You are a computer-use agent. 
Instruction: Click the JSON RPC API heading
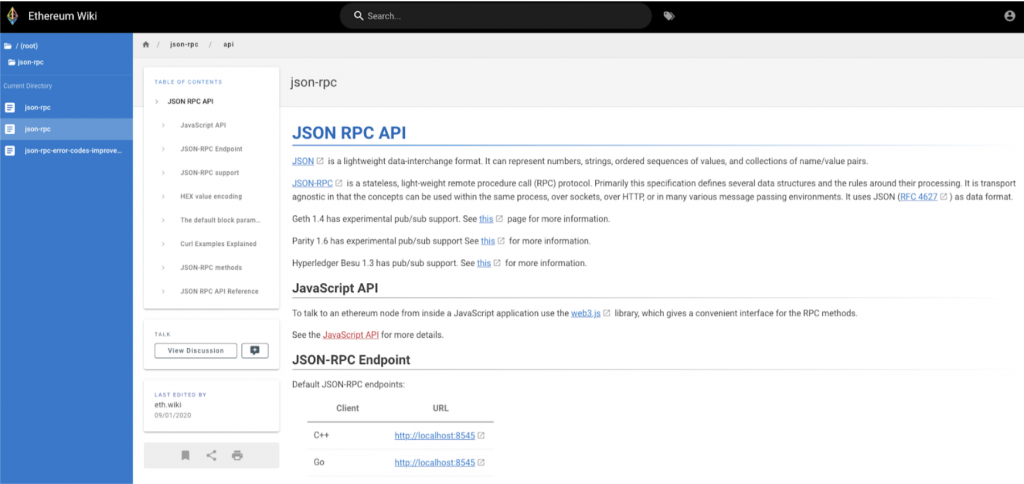(349, 133)
